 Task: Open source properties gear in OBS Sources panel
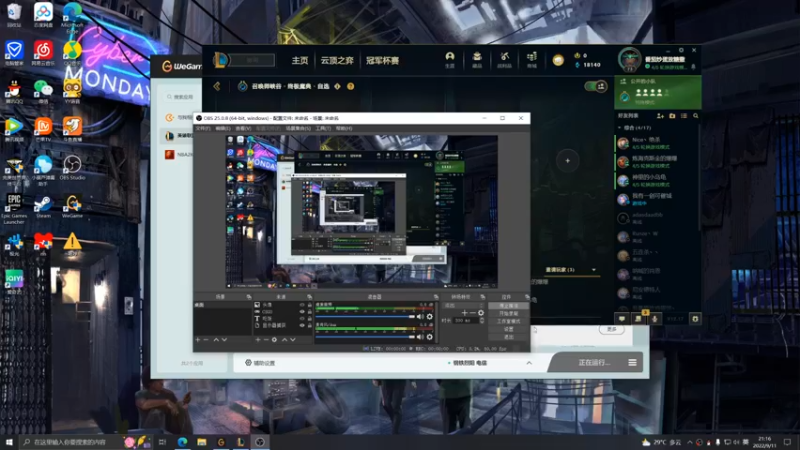click(x=274, y=340)
